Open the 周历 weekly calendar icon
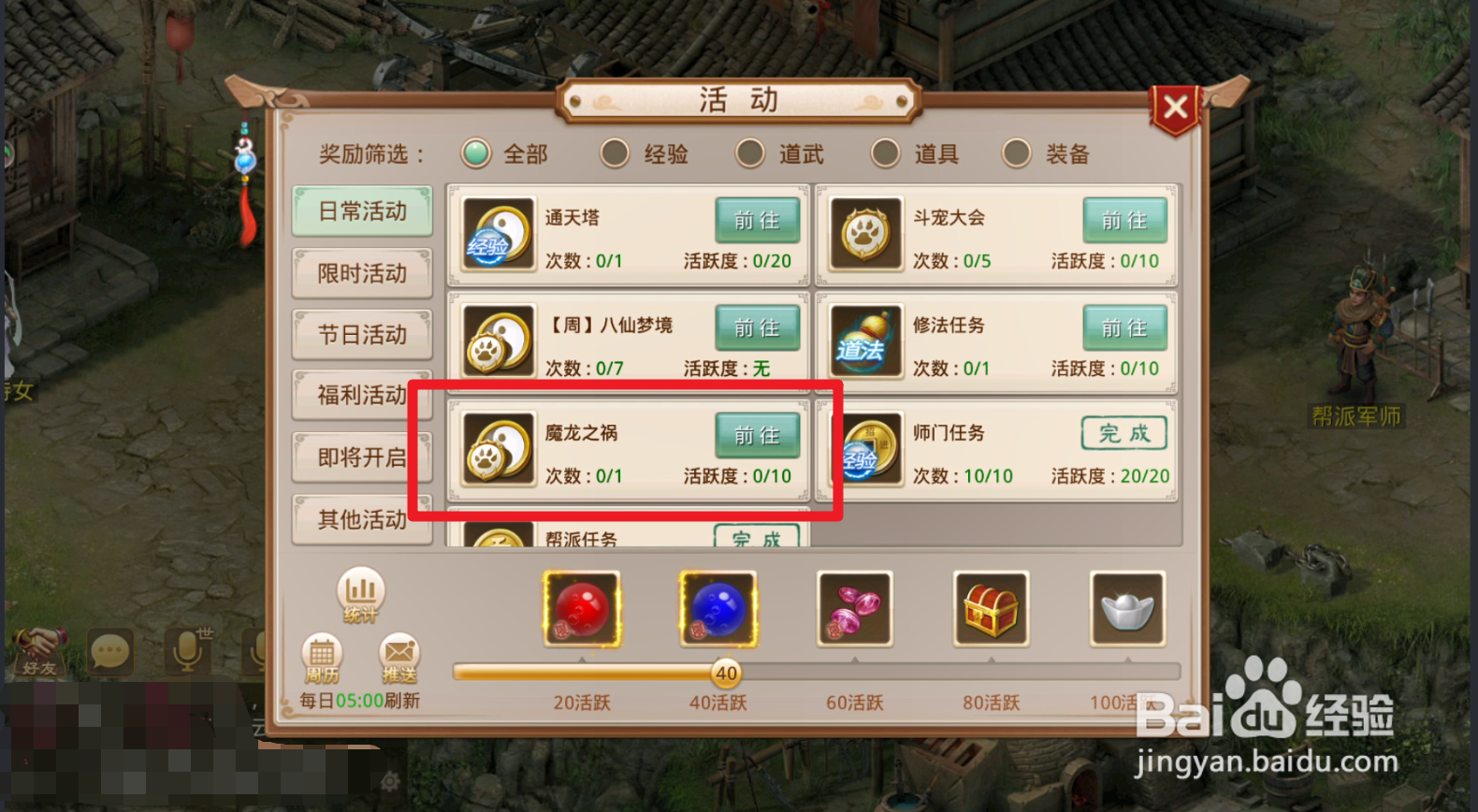Viewport: 1478px width, 812px height. point(322,658)
